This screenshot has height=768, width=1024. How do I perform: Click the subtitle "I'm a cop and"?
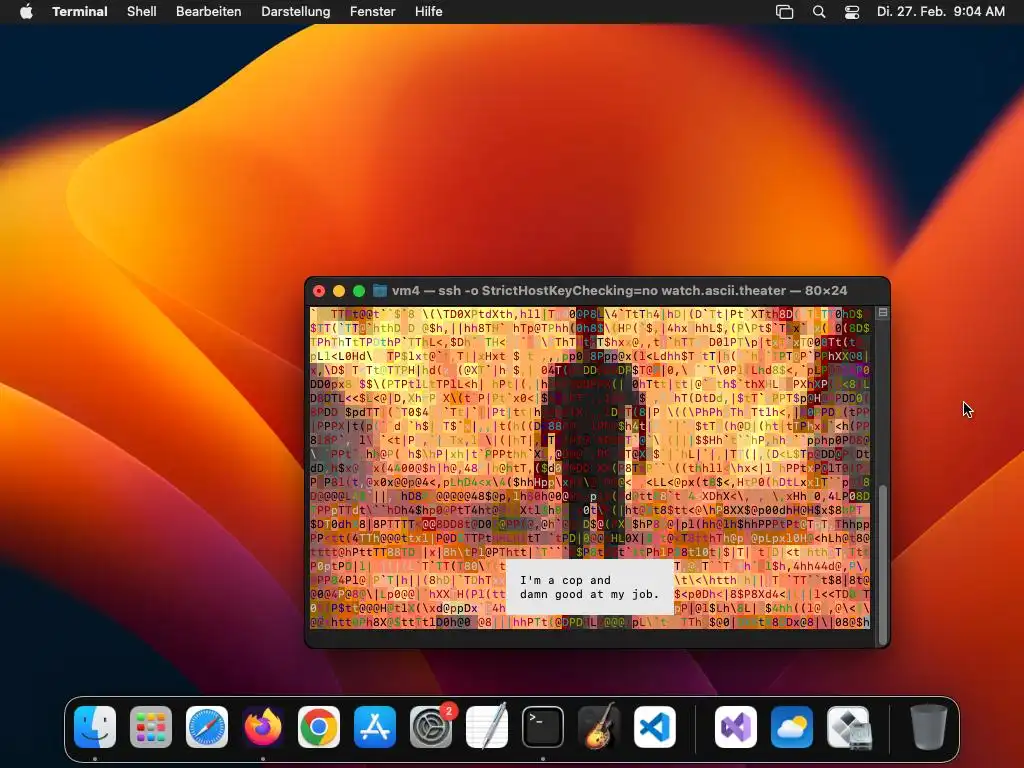click(x=566, y=580)
